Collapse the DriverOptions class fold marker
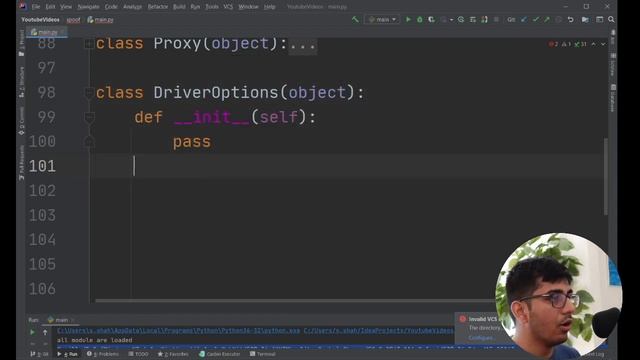The width and height of the screenshot is (640, 360). [89, 93]
